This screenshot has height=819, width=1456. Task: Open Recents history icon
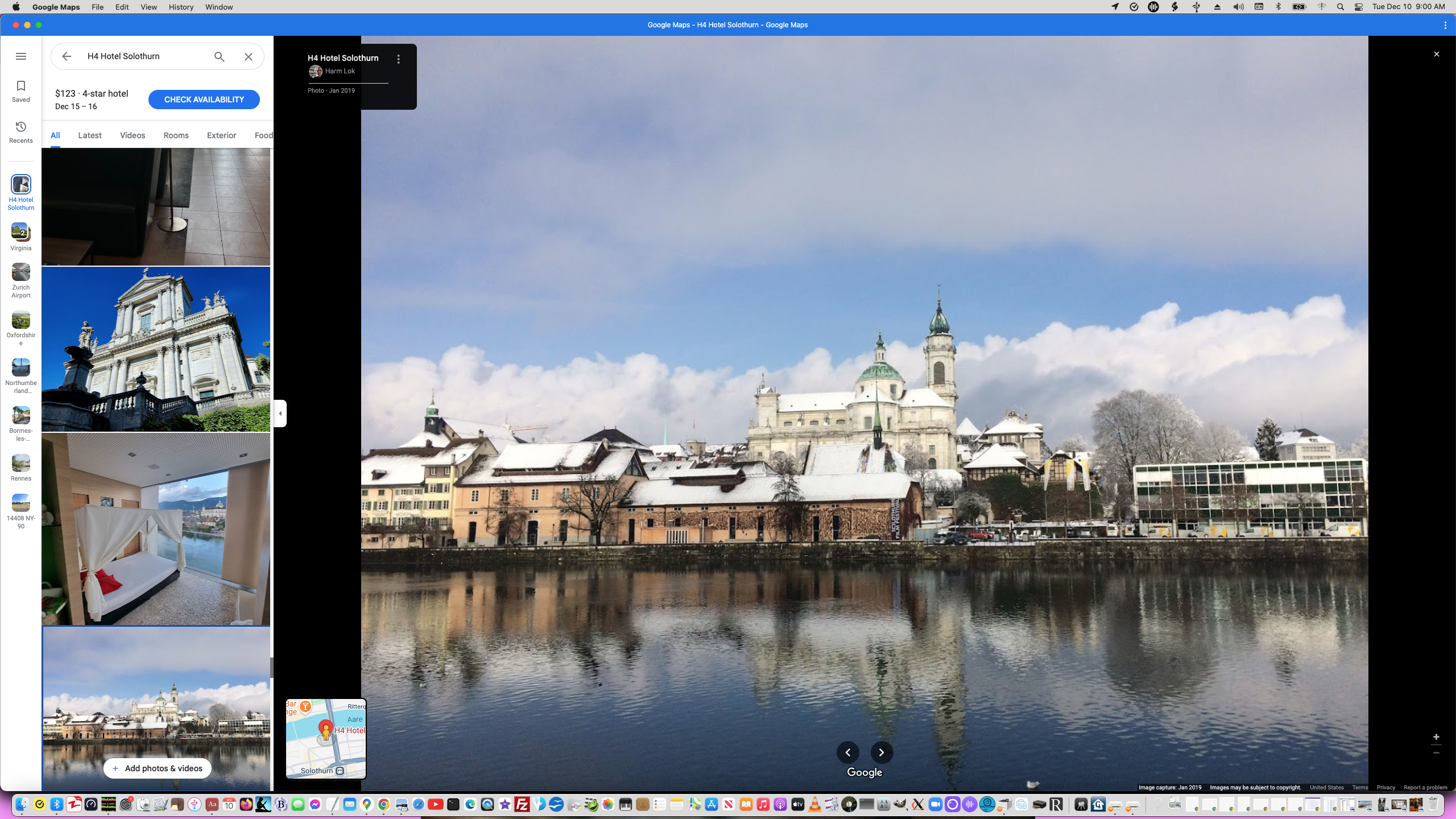[21, 127]
